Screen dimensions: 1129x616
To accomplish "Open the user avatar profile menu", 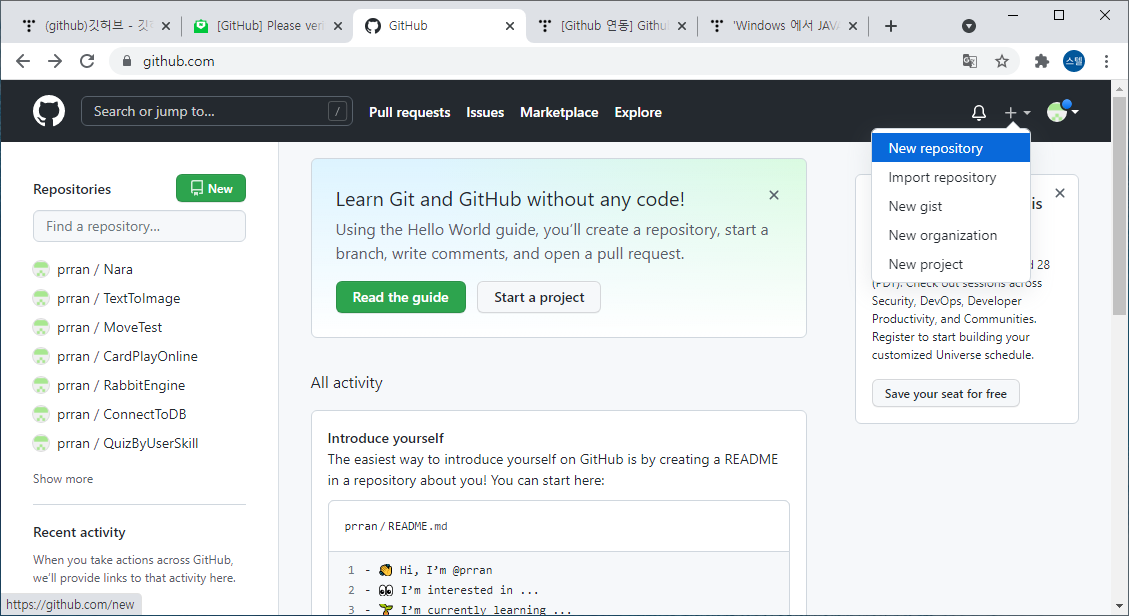I will coord(1062,112).
